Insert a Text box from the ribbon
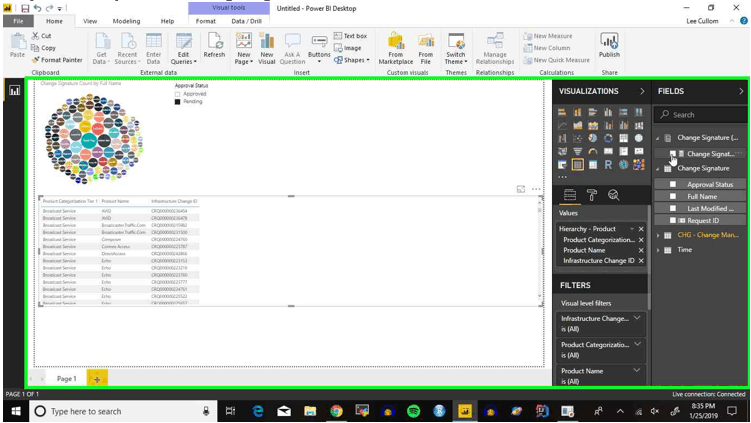 (x=351, y=36)
